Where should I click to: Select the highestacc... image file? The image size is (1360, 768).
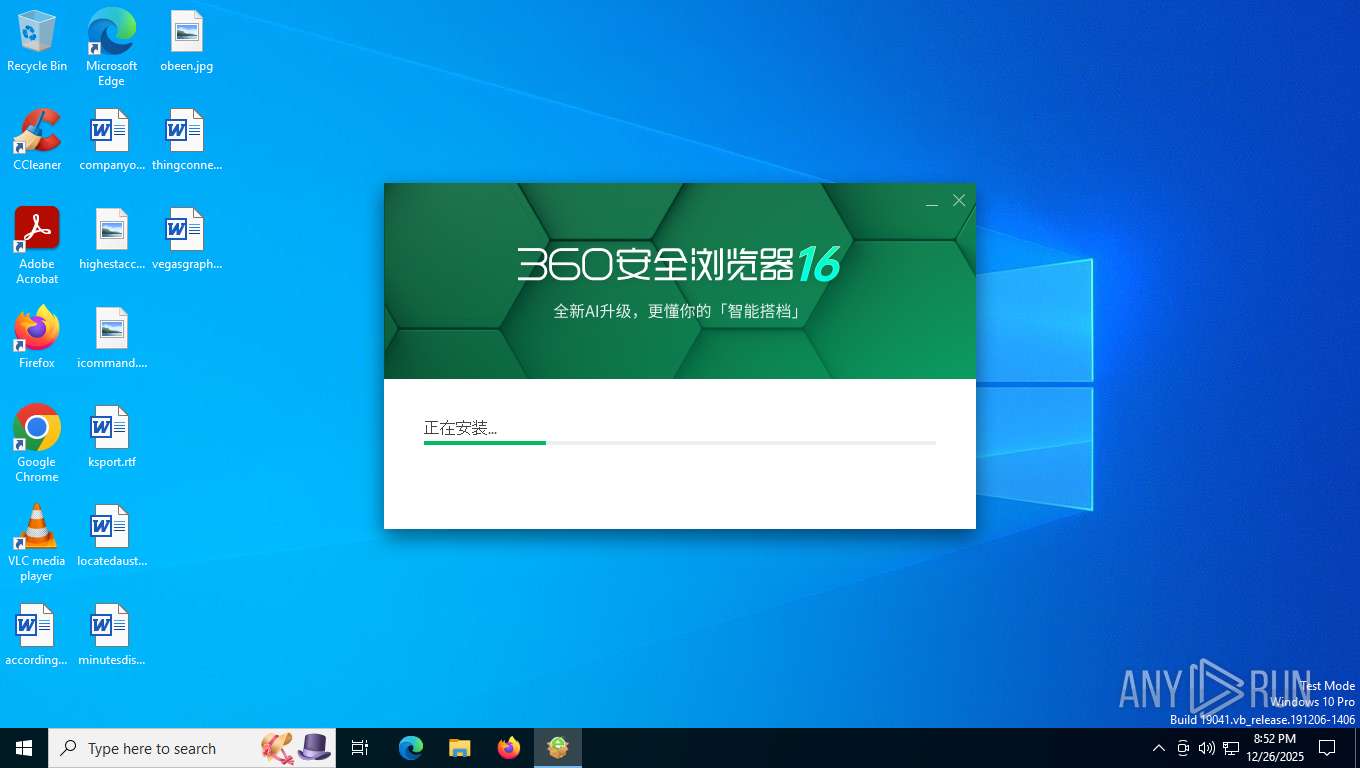[x=111, y=239]
